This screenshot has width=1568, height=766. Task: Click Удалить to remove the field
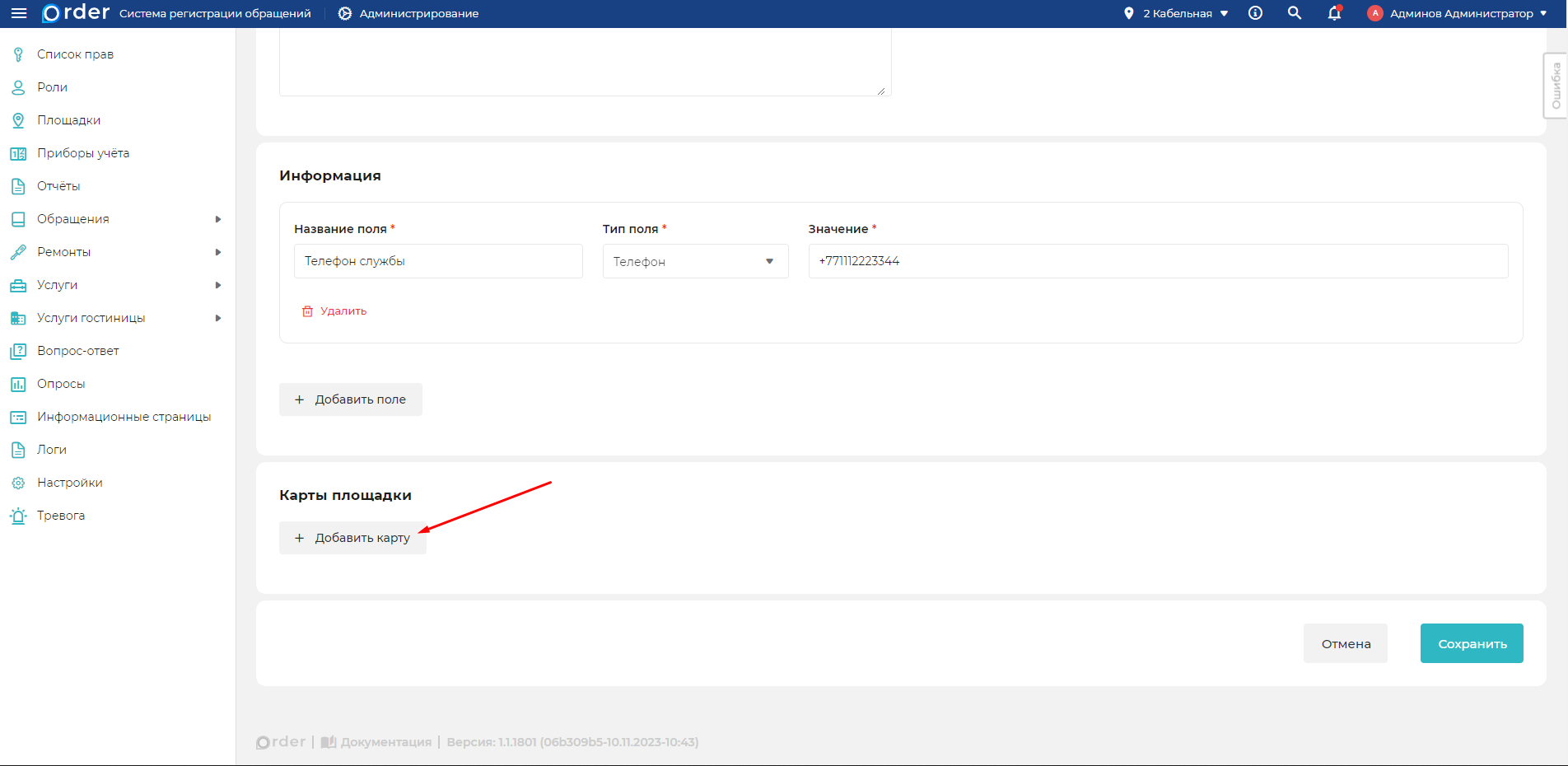(334, 311)
